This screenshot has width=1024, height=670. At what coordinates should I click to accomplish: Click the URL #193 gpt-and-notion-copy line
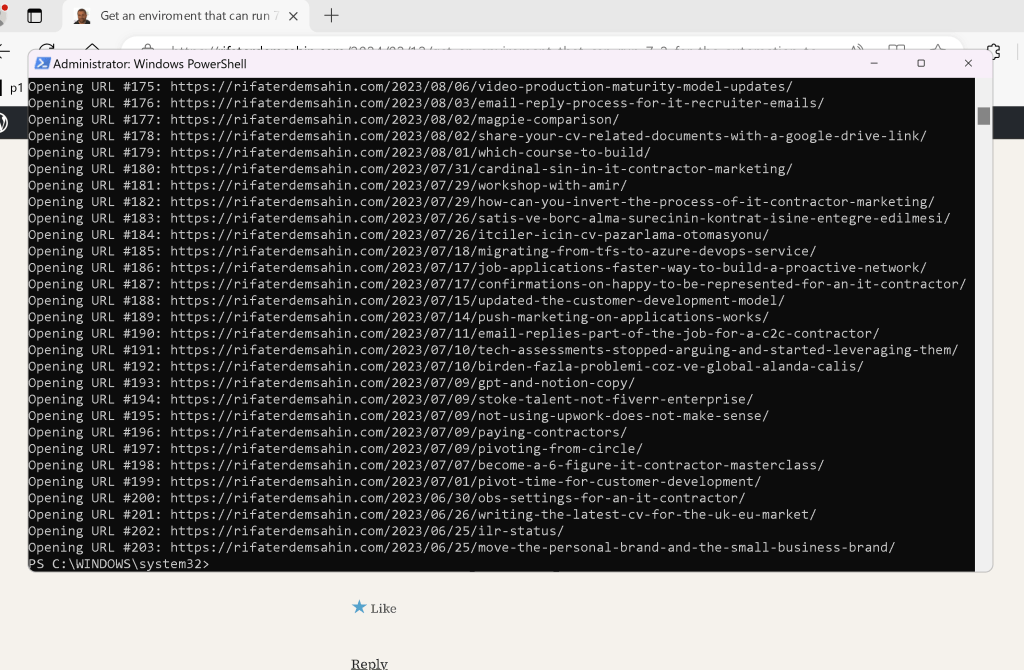[x=331, y=383]
